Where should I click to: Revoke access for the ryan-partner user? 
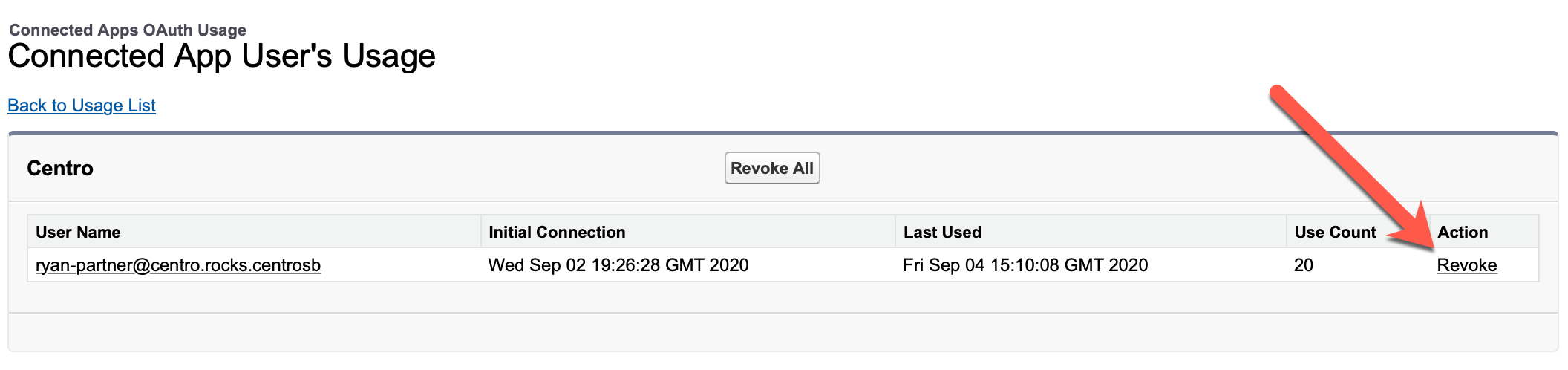click(1467, 265)
